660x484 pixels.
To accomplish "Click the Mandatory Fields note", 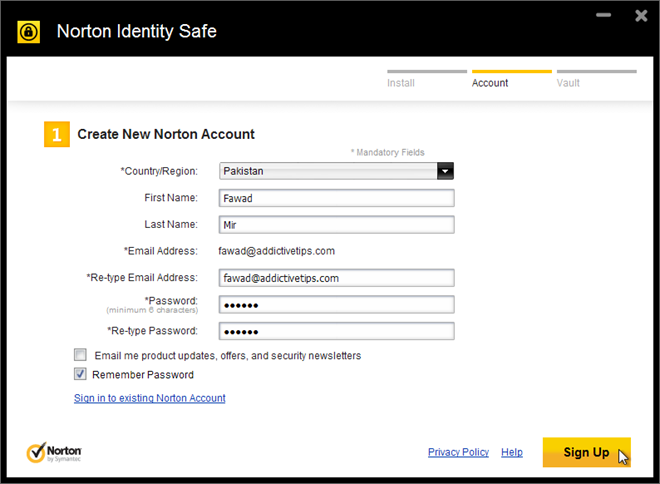I will point(388,152).
